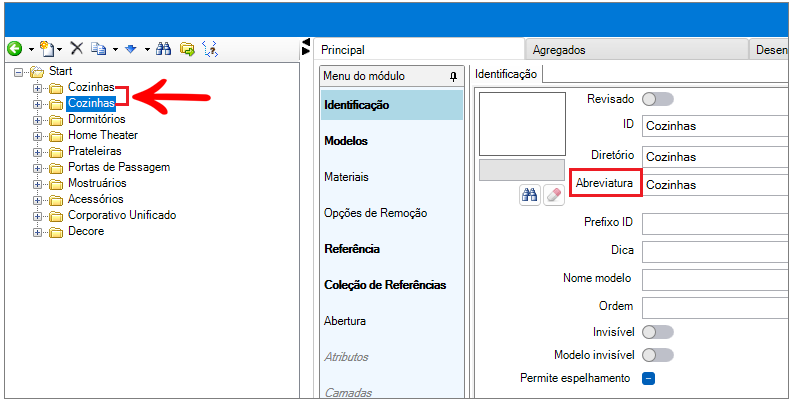Click the copy pages icon in toolbar
Screen dimensions: 791x400
tap(99, 48)
